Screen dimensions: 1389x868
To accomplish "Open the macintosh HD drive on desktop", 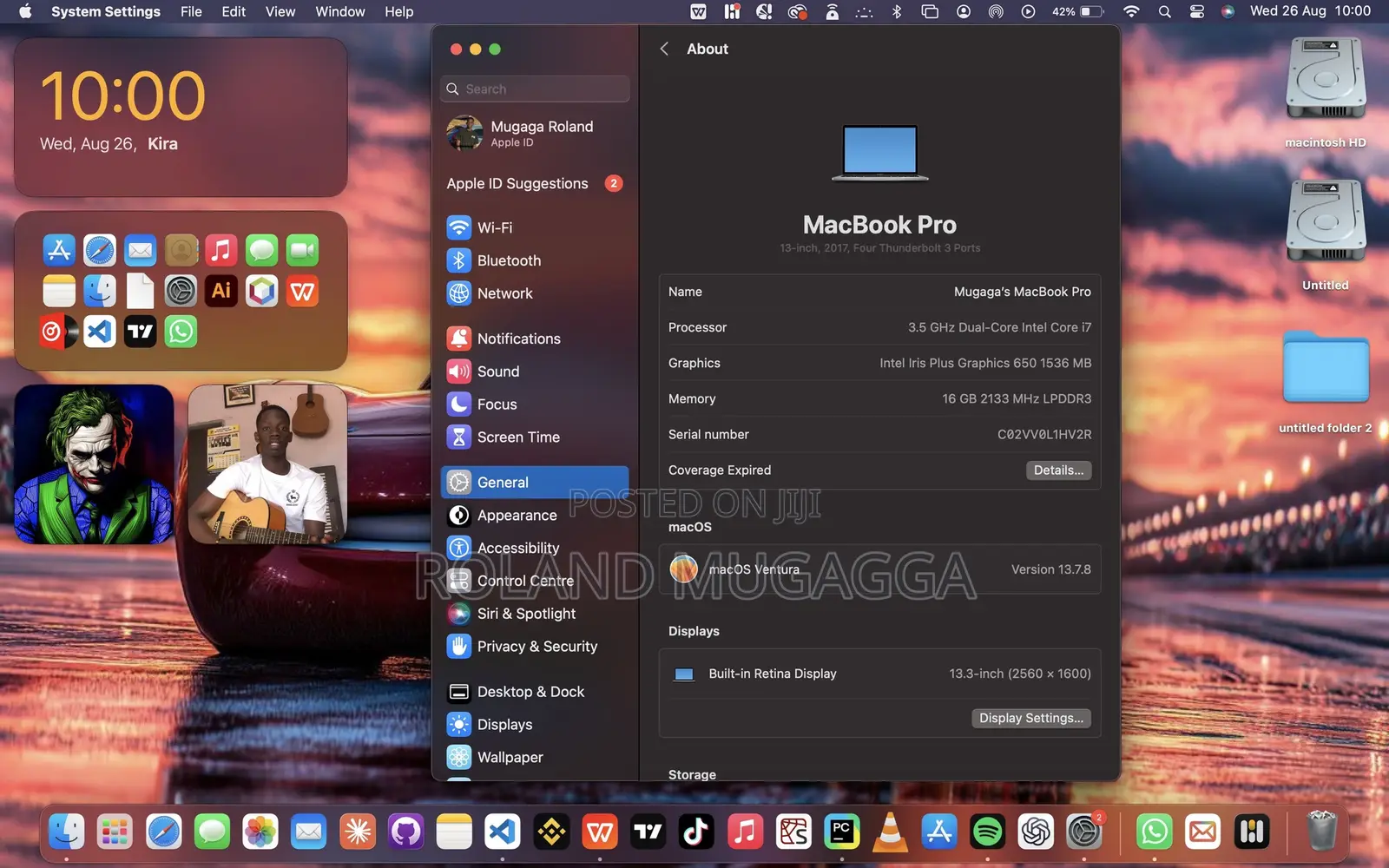I will click(1326, 94).
